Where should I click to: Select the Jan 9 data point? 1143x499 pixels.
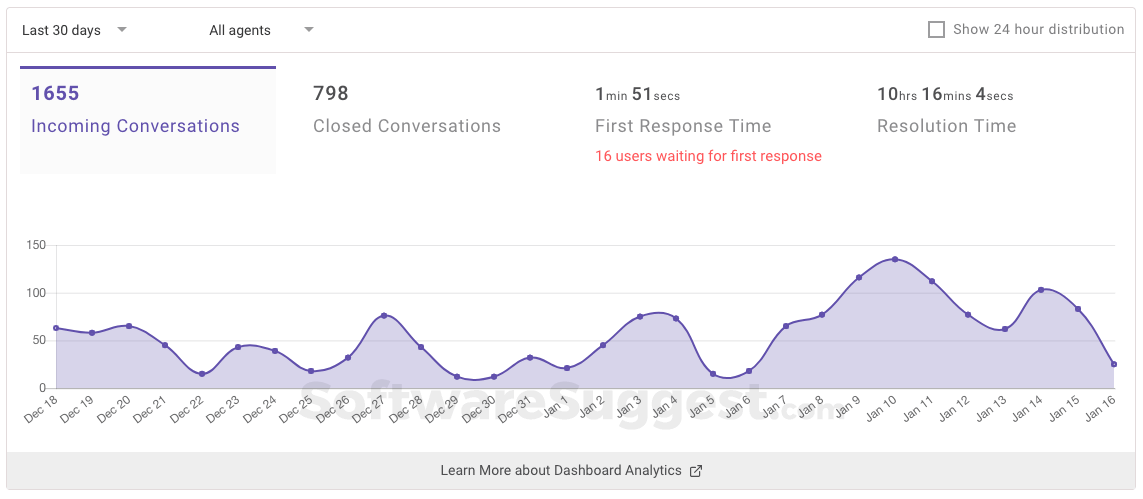859,277
